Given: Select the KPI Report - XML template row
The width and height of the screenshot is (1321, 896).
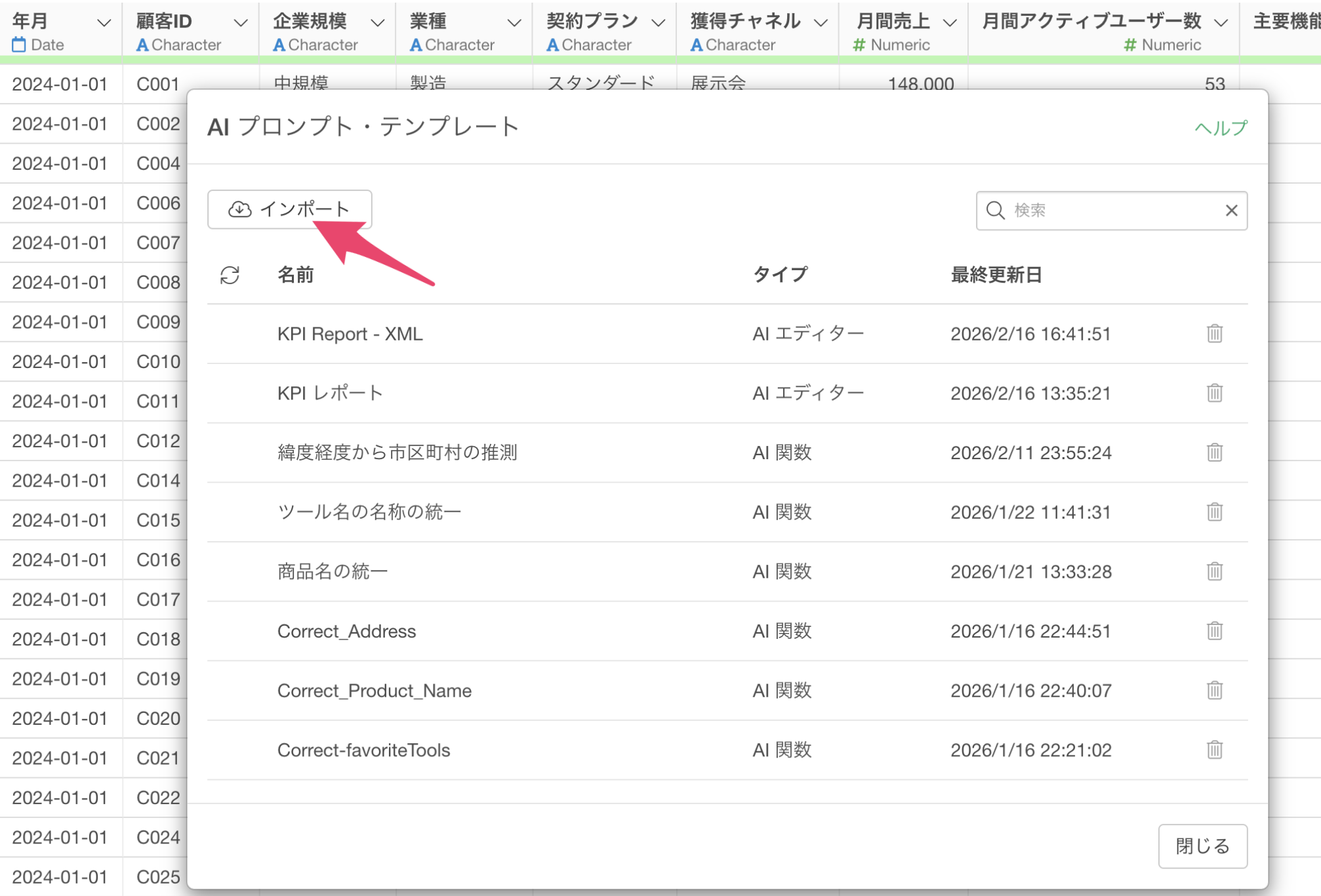Looking at the screenshot, I should pos(350,334).
